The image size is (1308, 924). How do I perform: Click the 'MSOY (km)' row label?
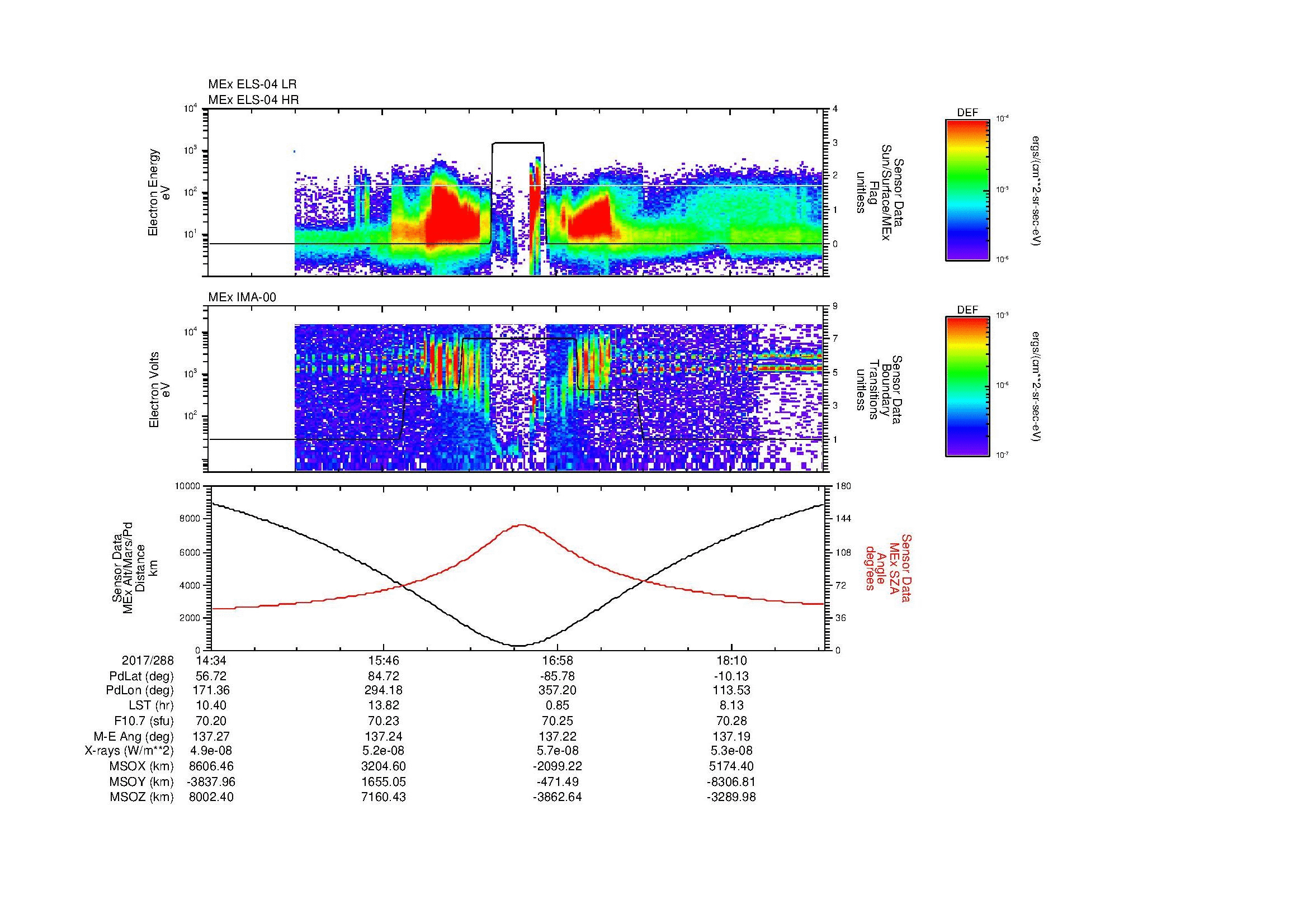tap(142, 781)
